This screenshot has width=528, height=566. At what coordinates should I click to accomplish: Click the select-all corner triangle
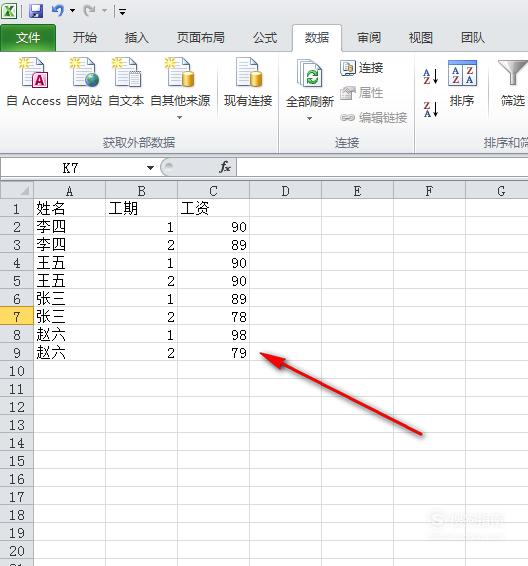click(17, 190)
